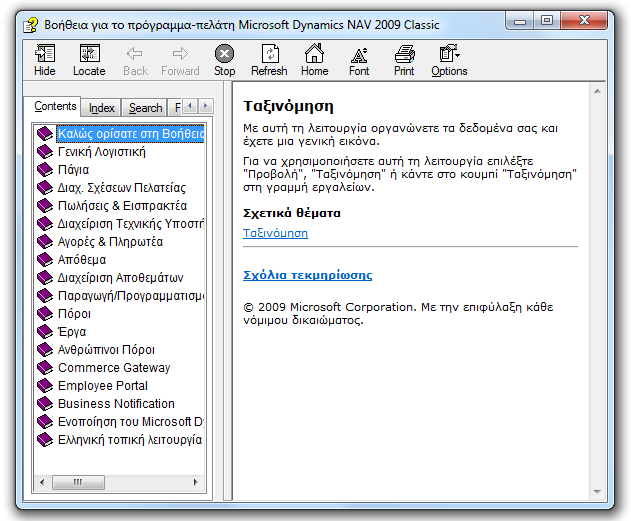Open the Πόροι topic
The width and height of the screenshot is (631, 521).
coord(74,313)
